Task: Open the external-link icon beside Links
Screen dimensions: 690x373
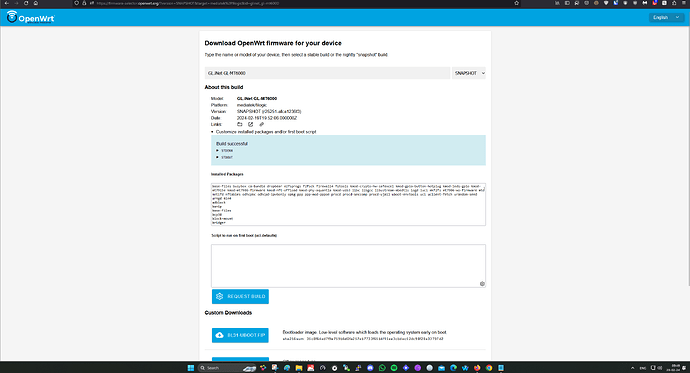Action: [250, 124]
